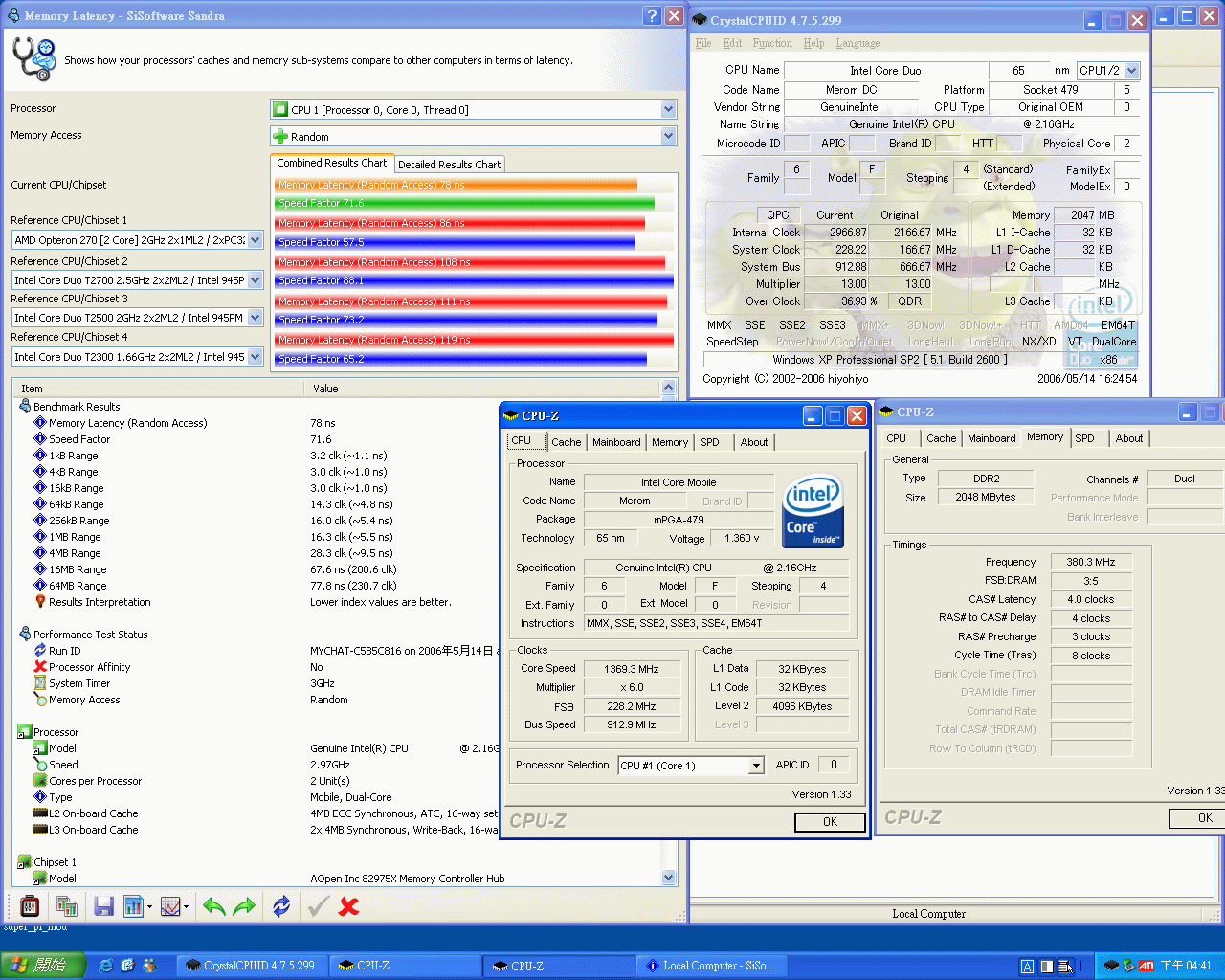
Task: Click Internet Explorer quick launch icon
Action: pyautogui.click(x=106, y=966)
